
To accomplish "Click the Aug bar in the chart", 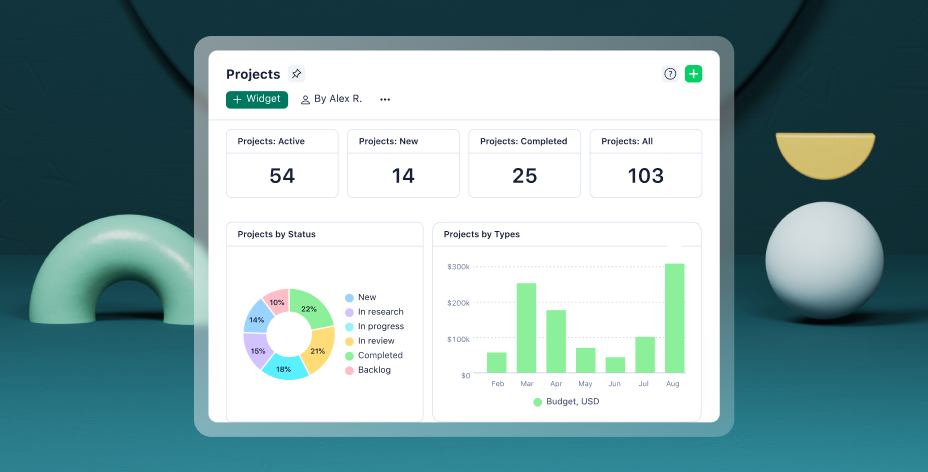I will (x=675, y=319).
